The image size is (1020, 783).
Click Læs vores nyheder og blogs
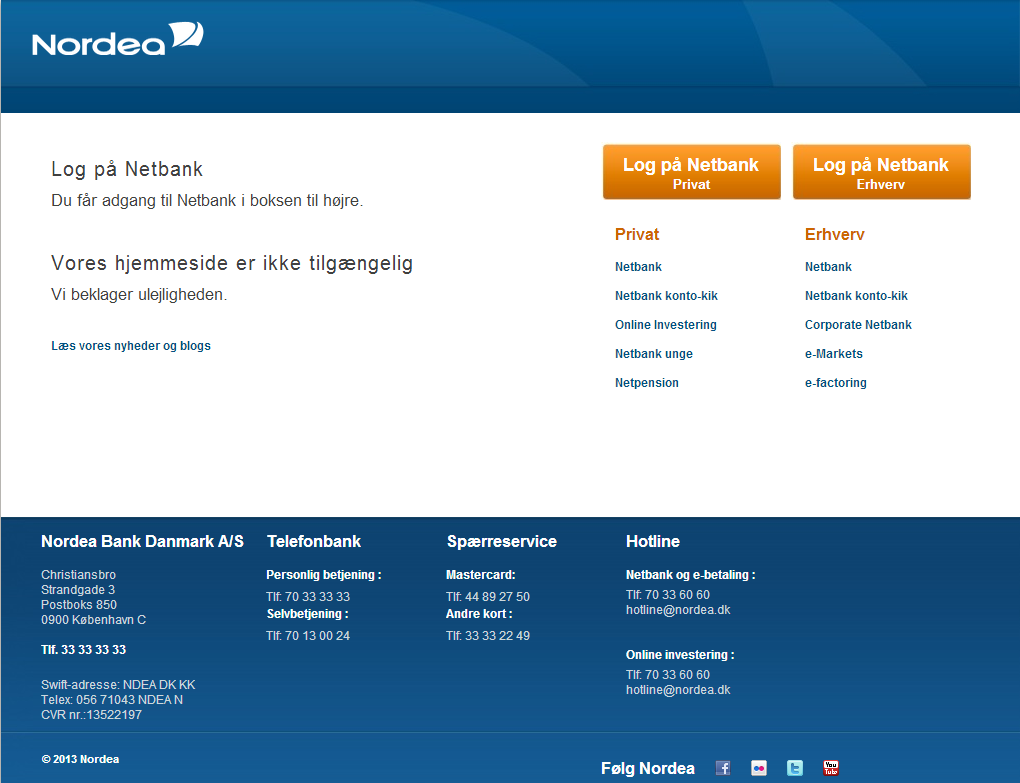(x=131, y=346)
